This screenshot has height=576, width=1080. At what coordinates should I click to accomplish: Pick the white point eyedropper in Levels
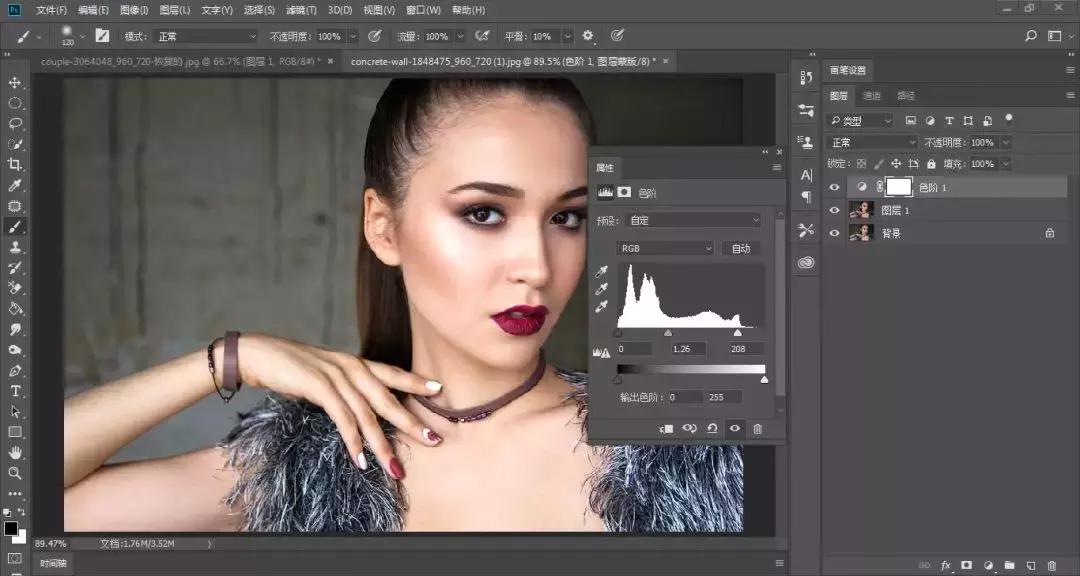coord(602,308)
